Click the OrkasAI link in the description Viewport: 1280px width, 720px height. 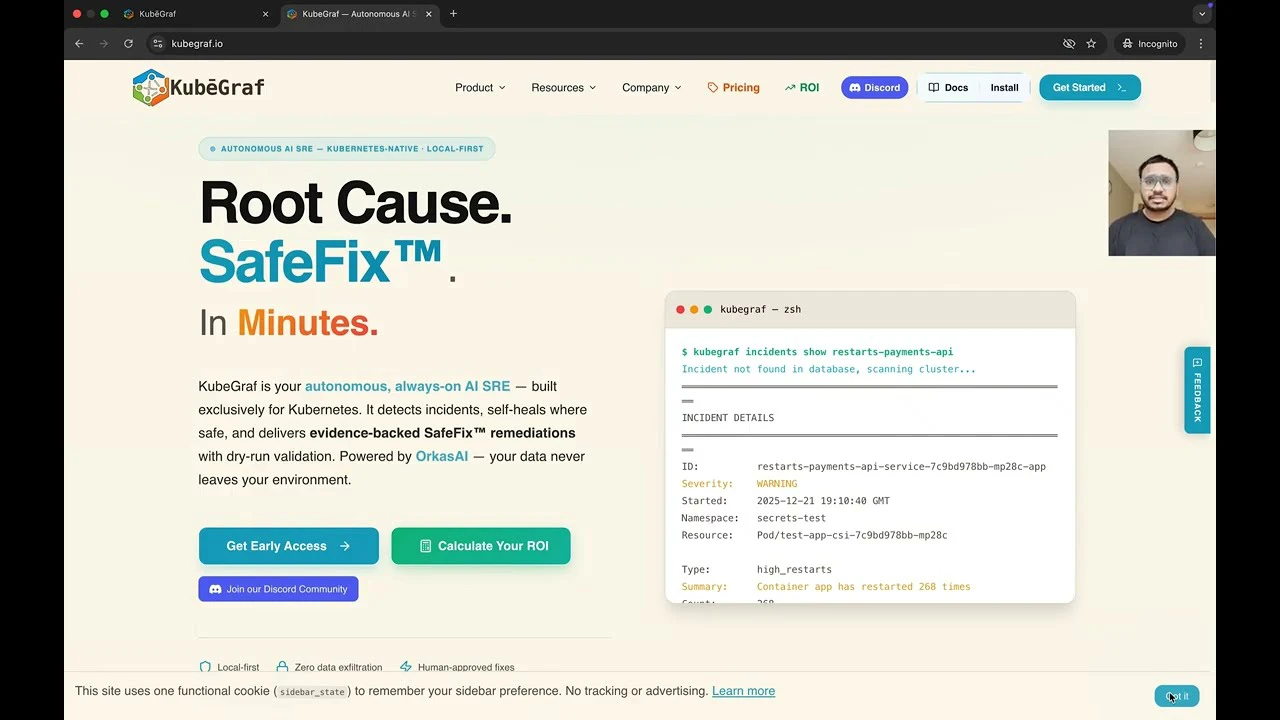442,456
